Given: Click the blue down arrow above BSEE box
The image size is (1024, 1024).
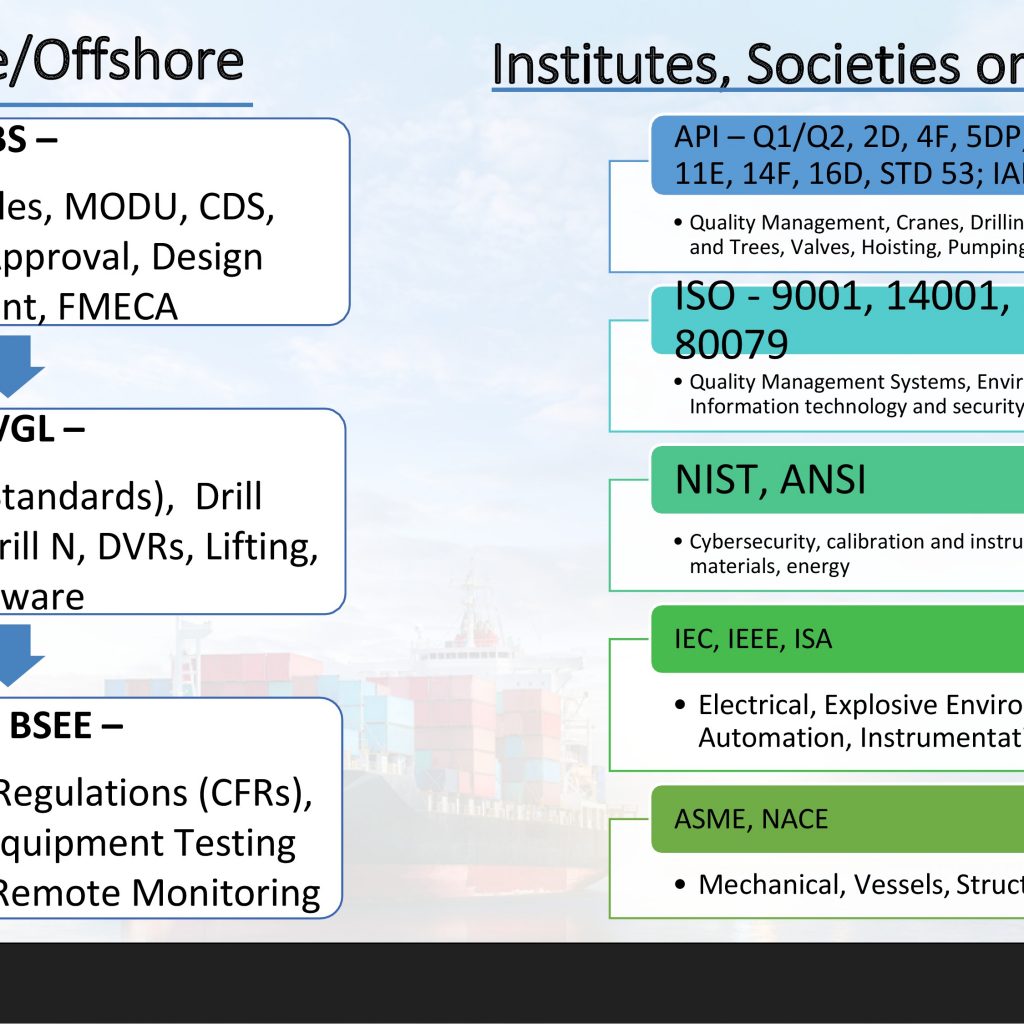Looking at the screenshot, I should [14, 655].
